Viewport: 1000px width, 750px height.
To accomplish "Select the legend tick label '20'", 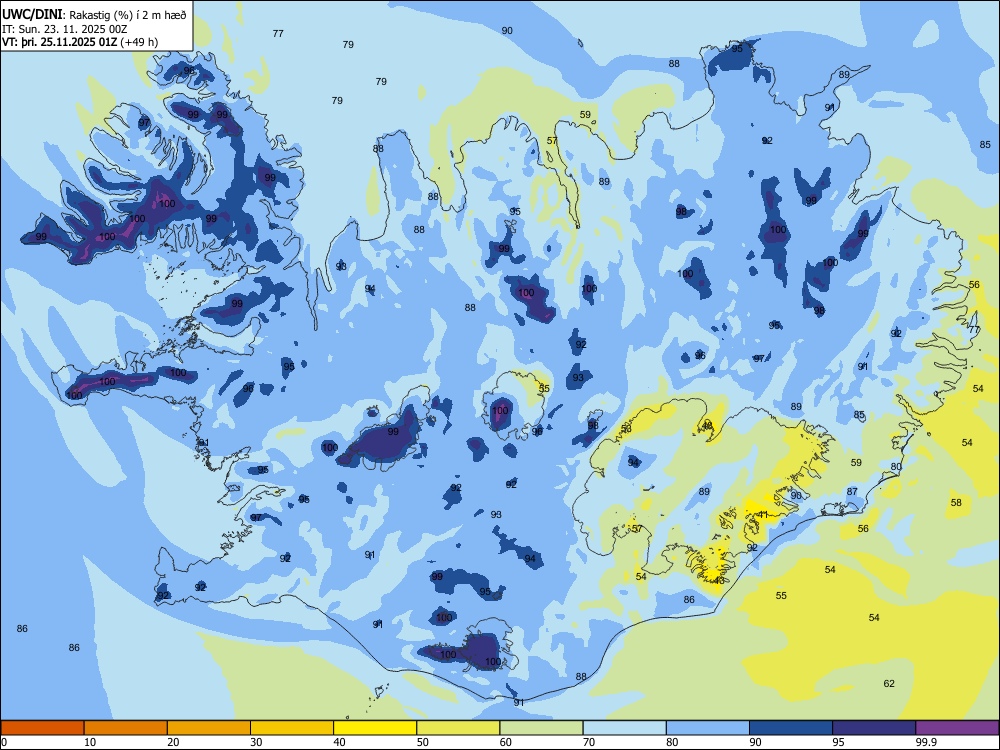I will coord(173,742).
